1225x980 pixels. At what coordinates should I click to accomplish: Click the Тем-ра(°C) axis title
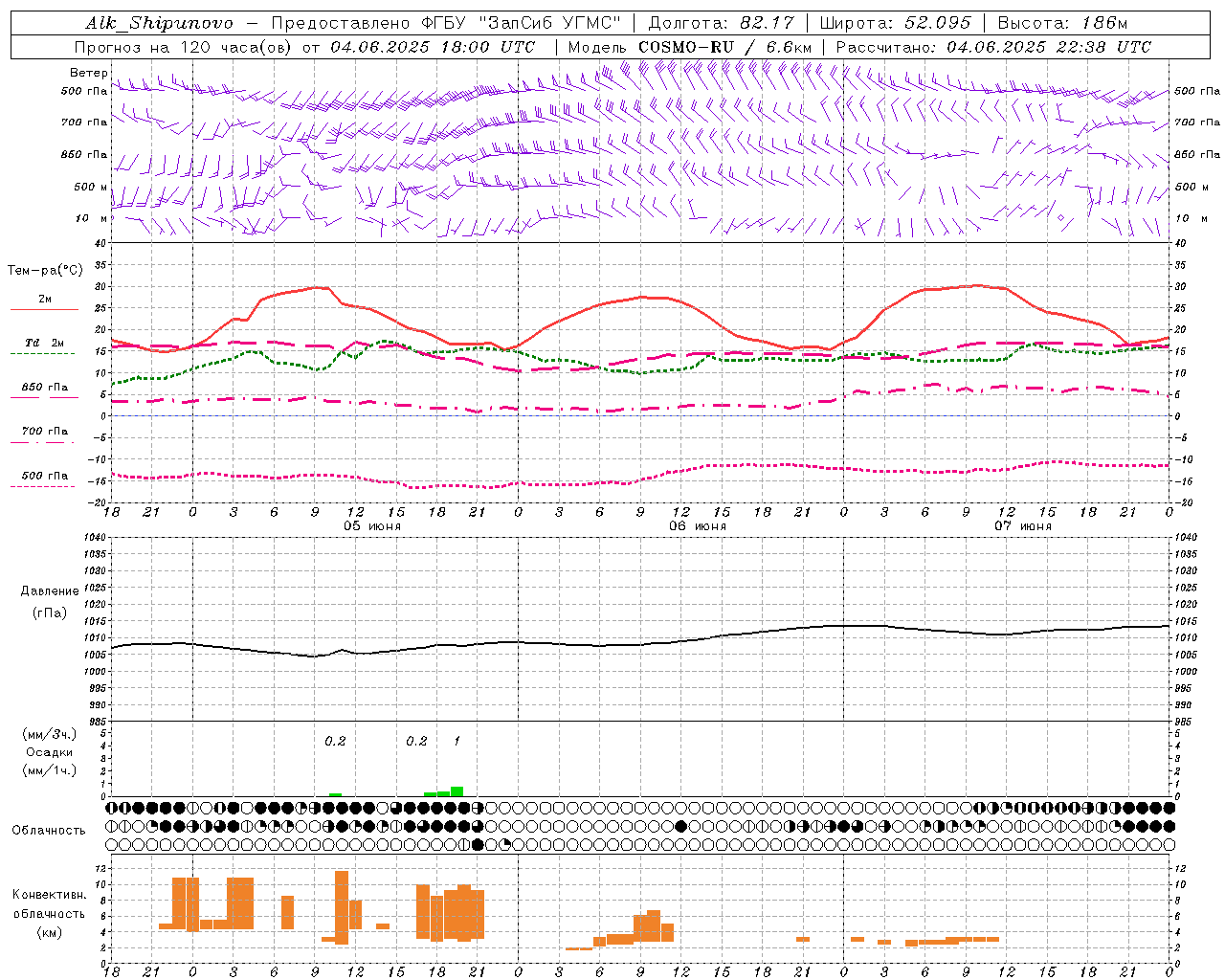pyautogui.click(x=45, y=271)
